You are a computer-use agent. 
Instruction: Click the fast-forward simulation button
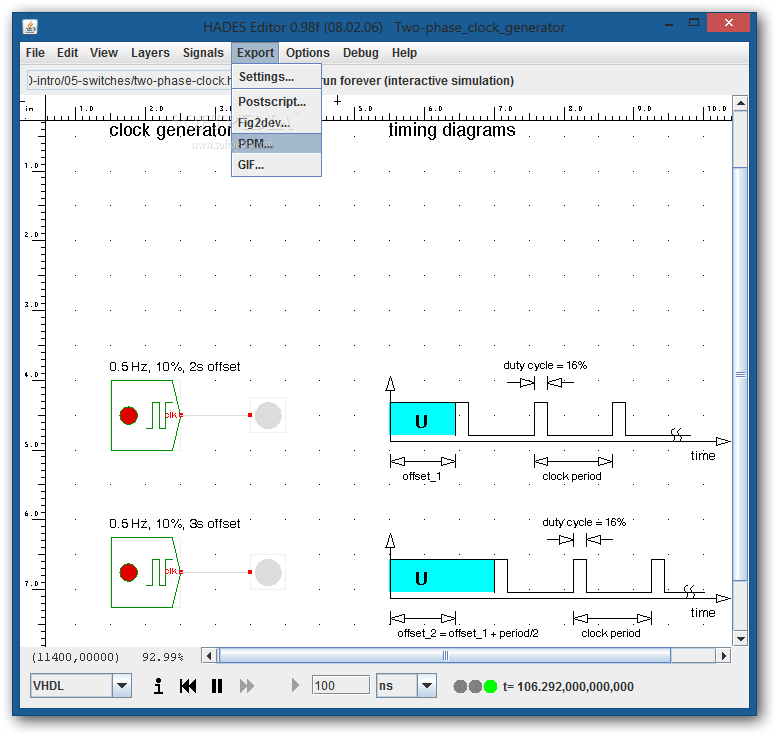[x=247, y=686]
